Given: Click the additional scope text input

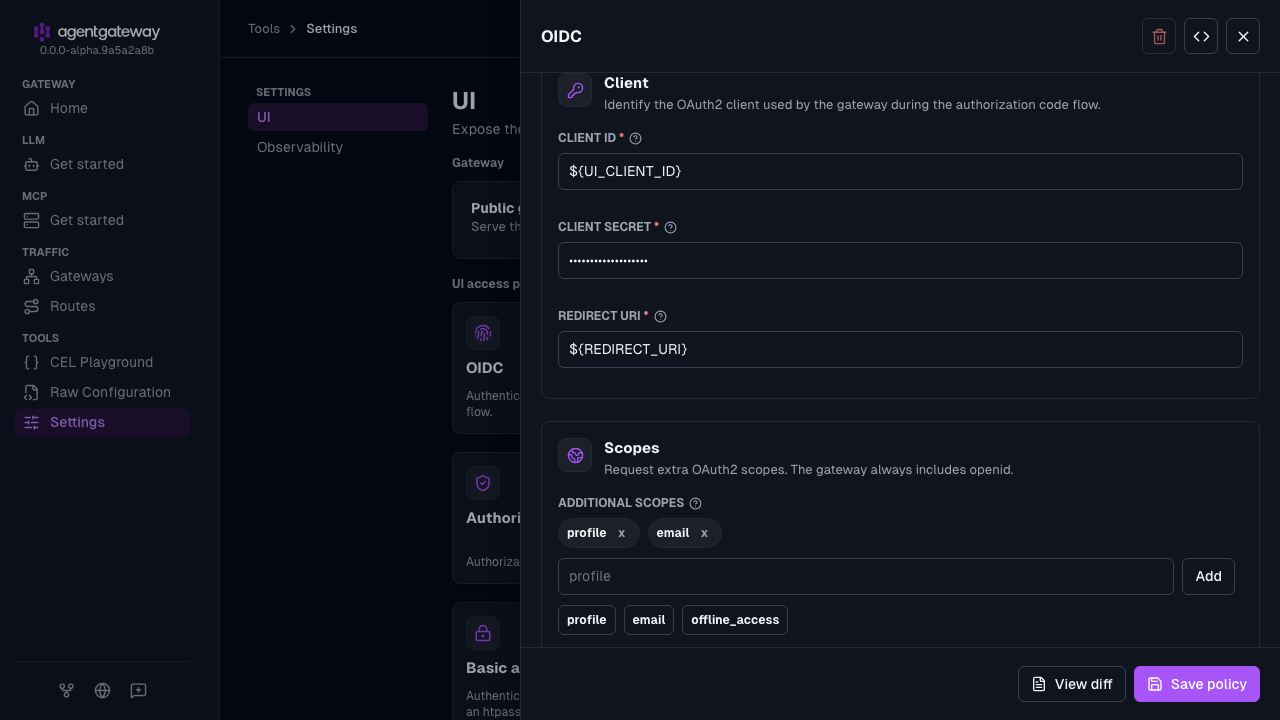Looking at the screenshot, I should tap(866, 576).
